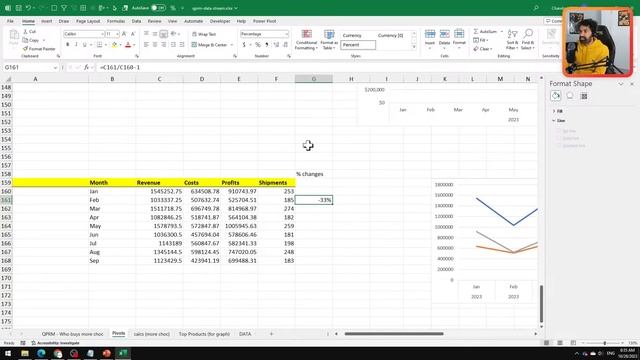Open the font name dropdown
Viewport: 640px width, 360px height.
point(102,34)
